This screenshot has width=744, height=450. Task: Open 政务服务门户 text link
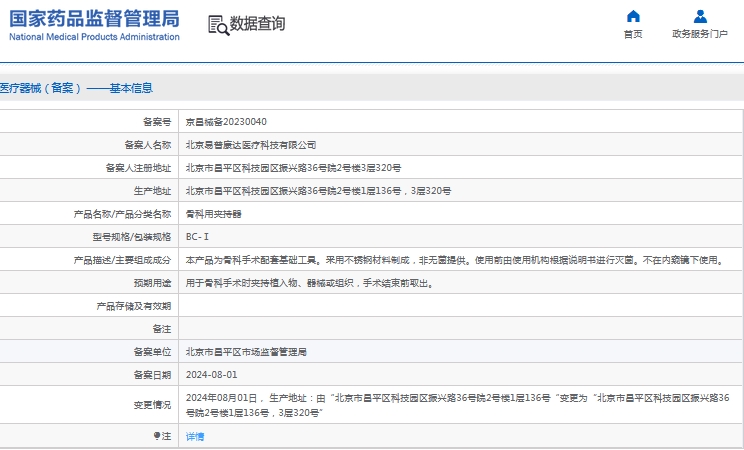click(700, 34)
